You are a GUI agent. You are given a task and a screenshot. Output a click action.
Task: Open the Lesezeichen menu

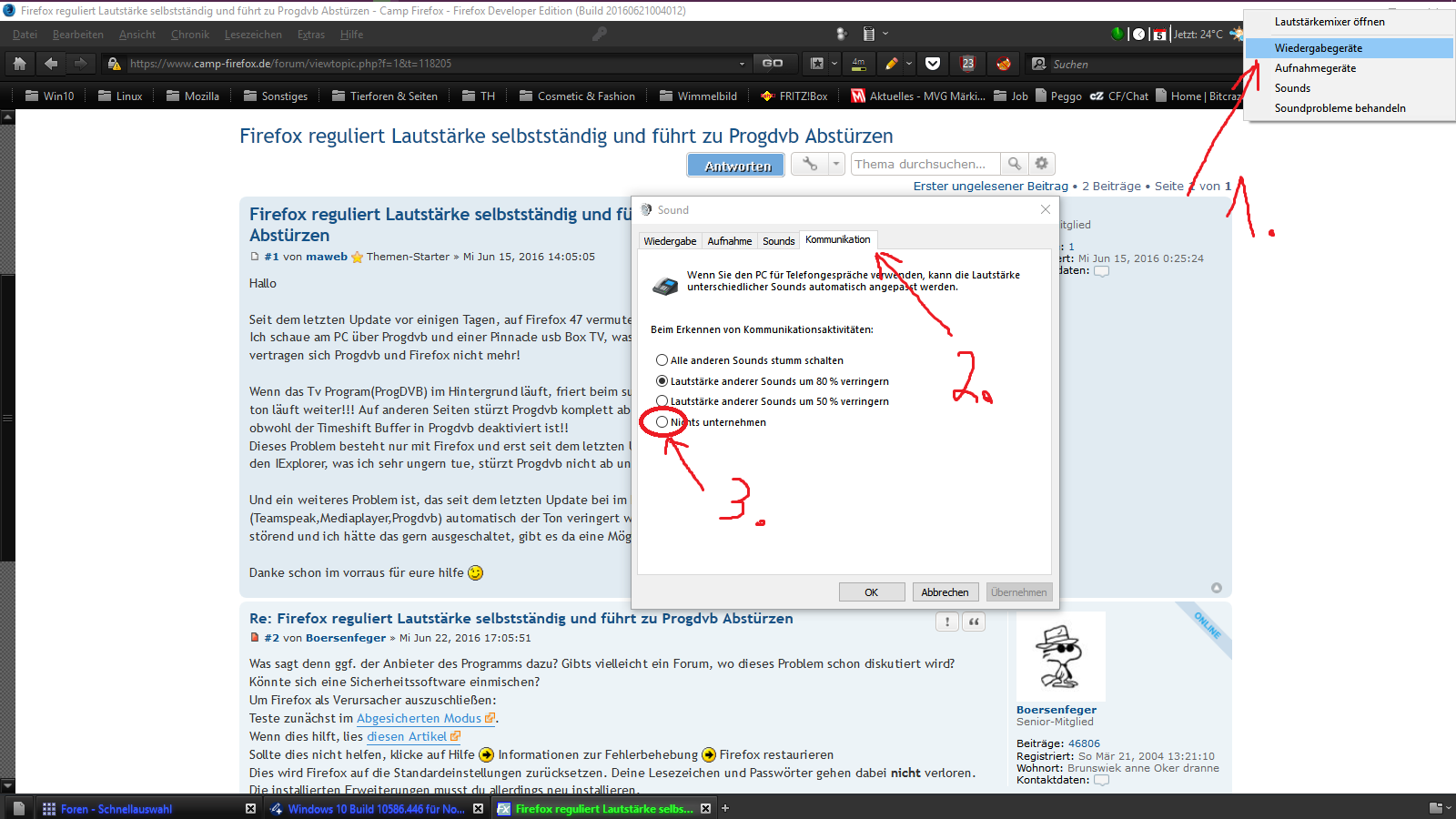point(253,35)
